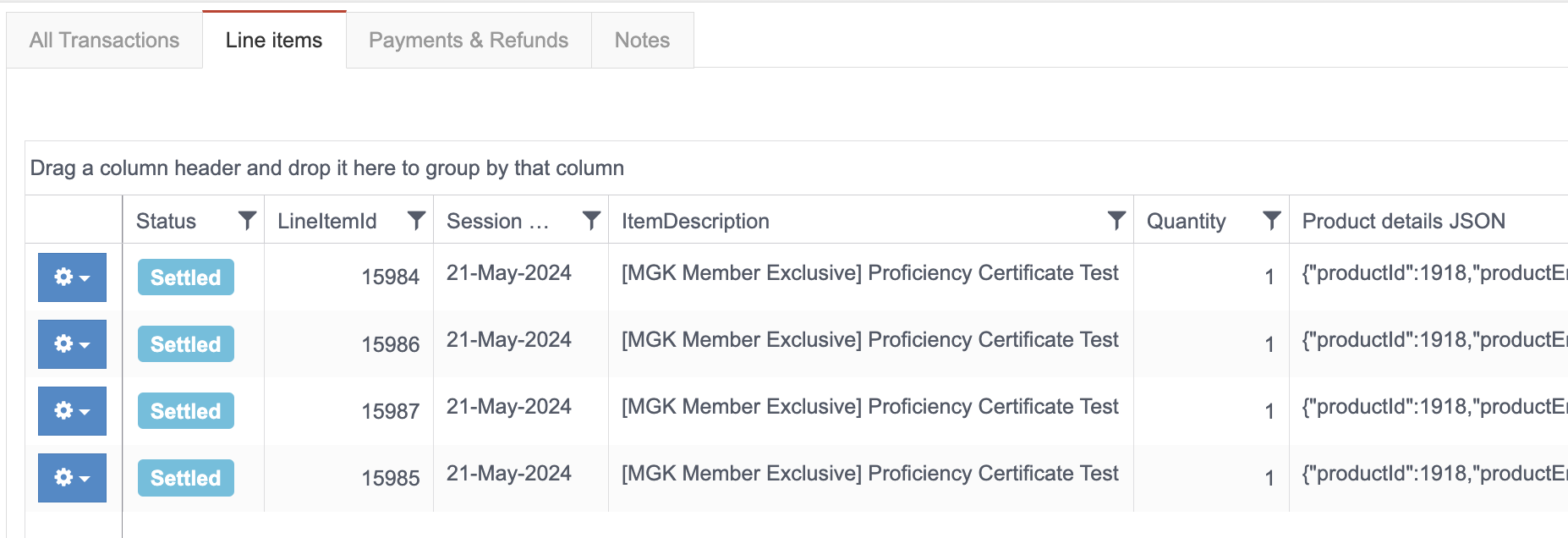Open filter for Session column
Viewport: 1568px width, 538px height.
[x=591, y=221]
